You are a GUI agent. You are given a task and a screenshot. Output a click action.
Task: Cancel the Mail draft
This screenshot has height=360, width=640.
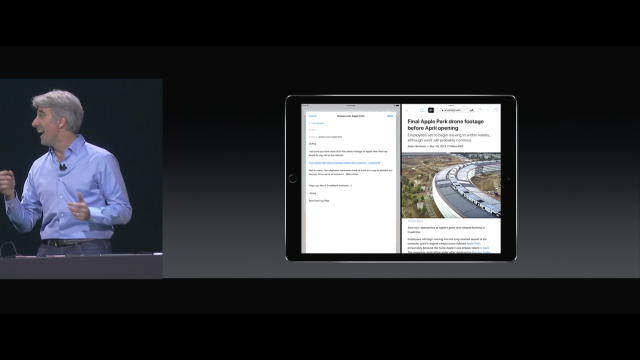[x=313, y=116]
